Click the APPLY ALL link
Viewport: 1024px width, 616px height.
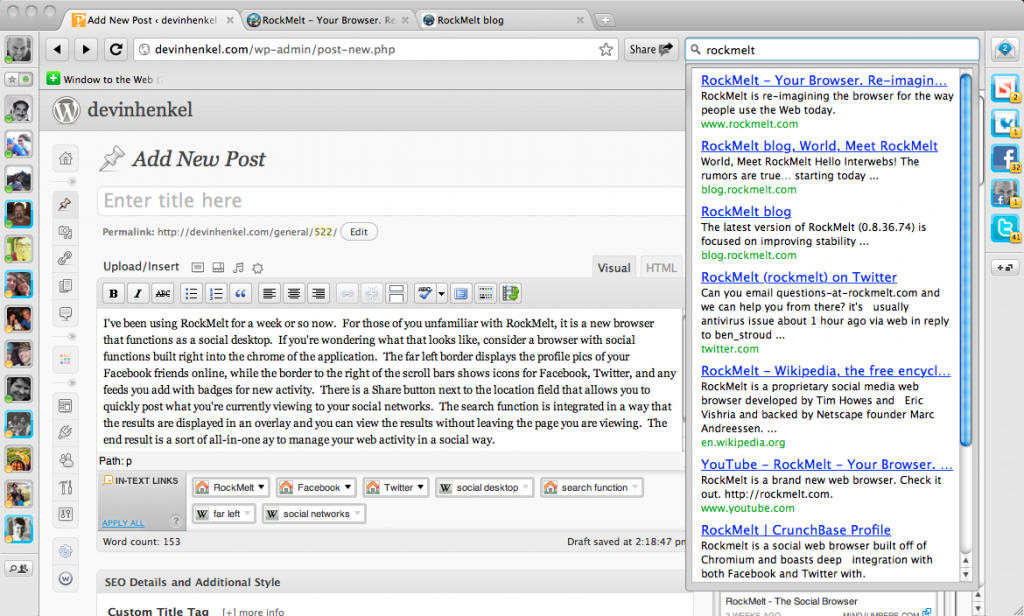[x=123, y=523]
